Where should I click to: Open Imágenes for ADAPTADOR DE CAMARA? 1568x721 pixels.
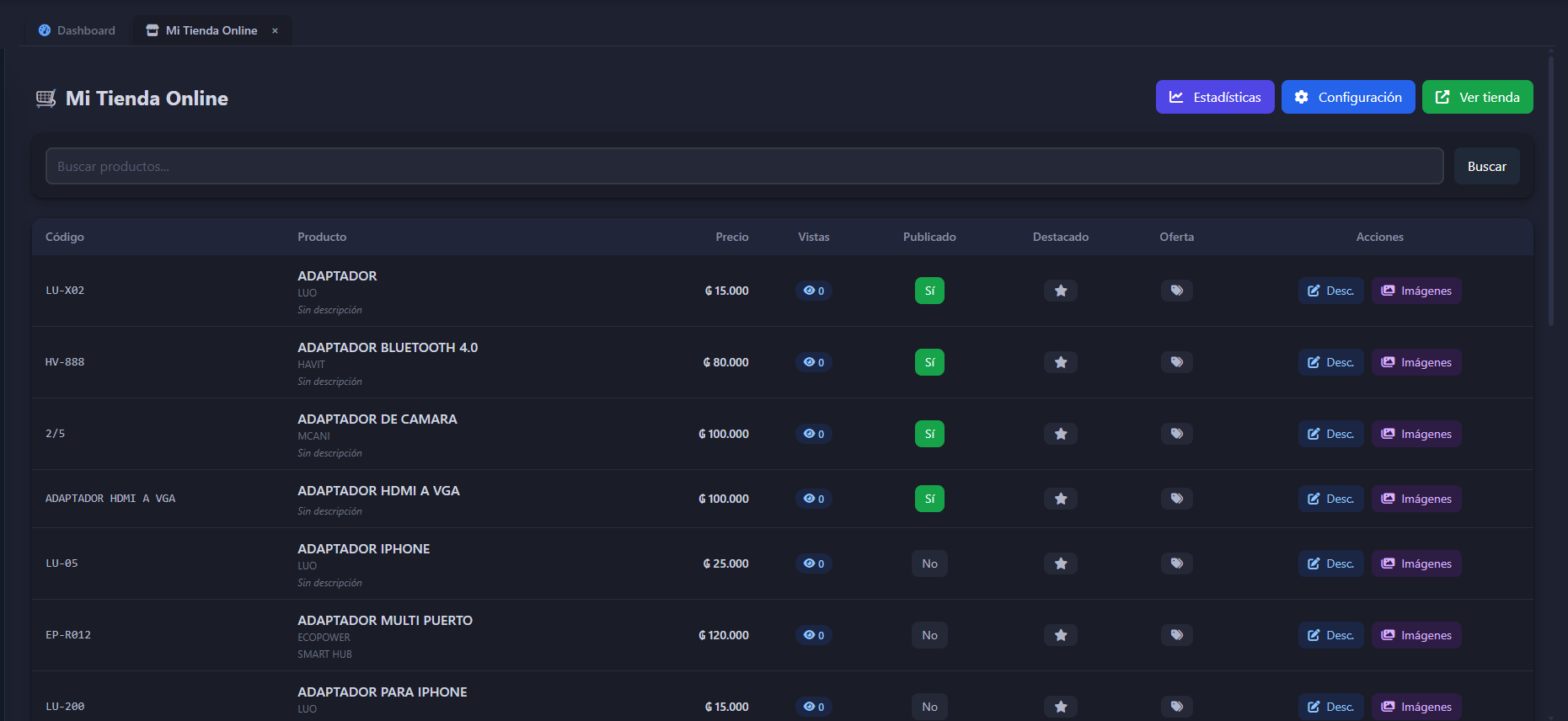1416,434
